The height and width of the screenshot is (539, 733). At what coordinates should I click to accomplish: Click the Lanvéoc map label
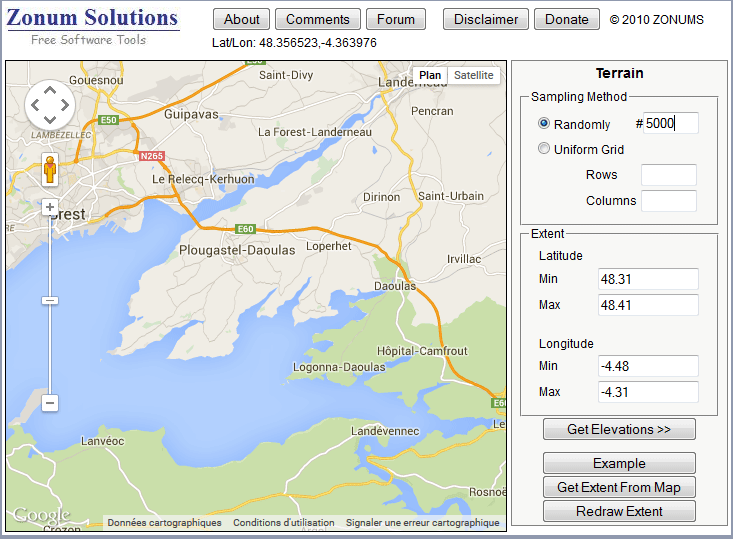click(102, 441)
